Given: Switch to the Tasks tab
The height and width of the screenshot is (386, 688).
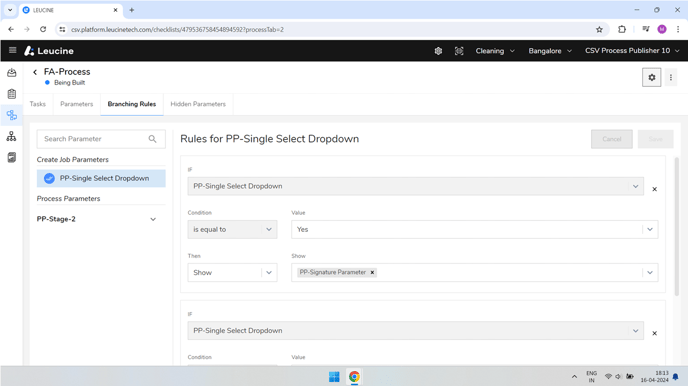Looking at the screenshot, I should [x=38, y=104].
